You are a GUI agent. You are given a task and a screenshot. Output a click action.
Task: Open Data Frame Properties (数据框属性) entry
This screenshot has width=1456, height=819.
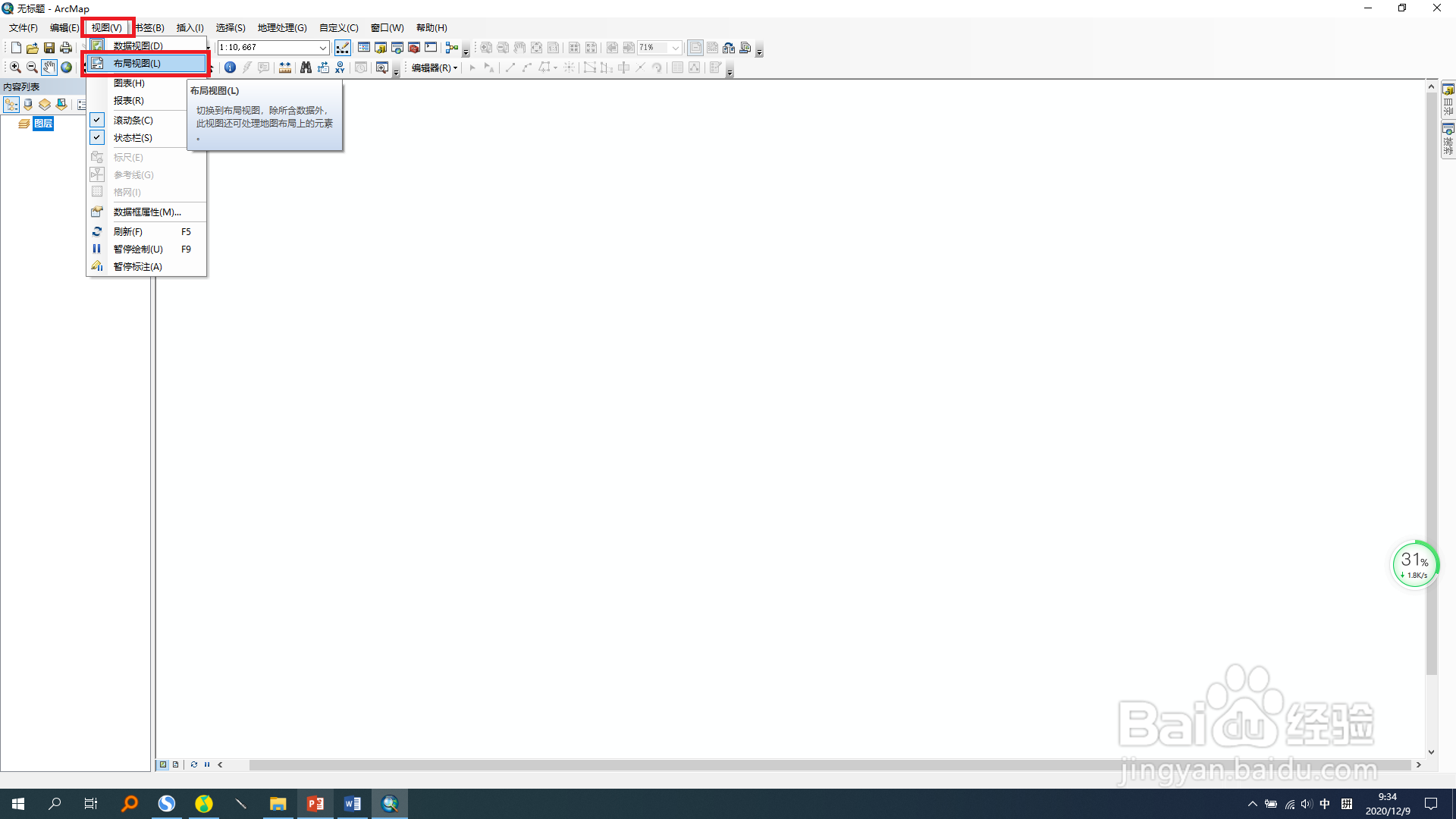click(x=147, y=212)
